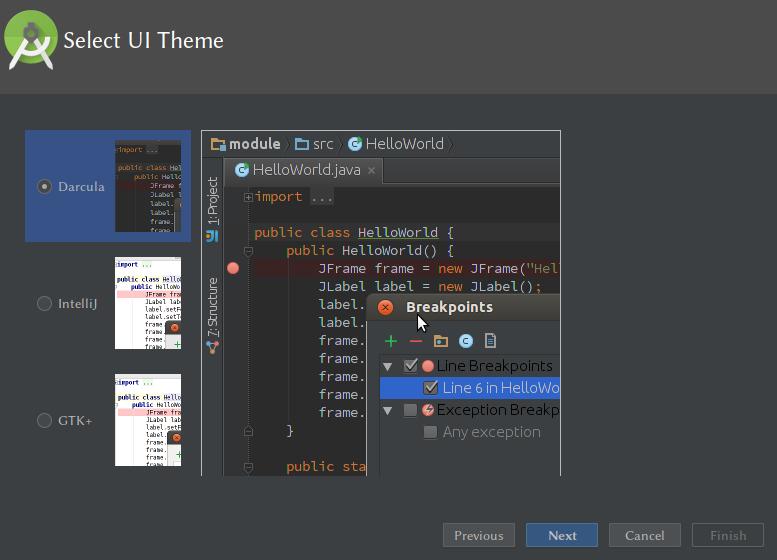777x560 pixels.
Task: Toggle the Exception Breakpoints checkbox
Action: (410, 410)
